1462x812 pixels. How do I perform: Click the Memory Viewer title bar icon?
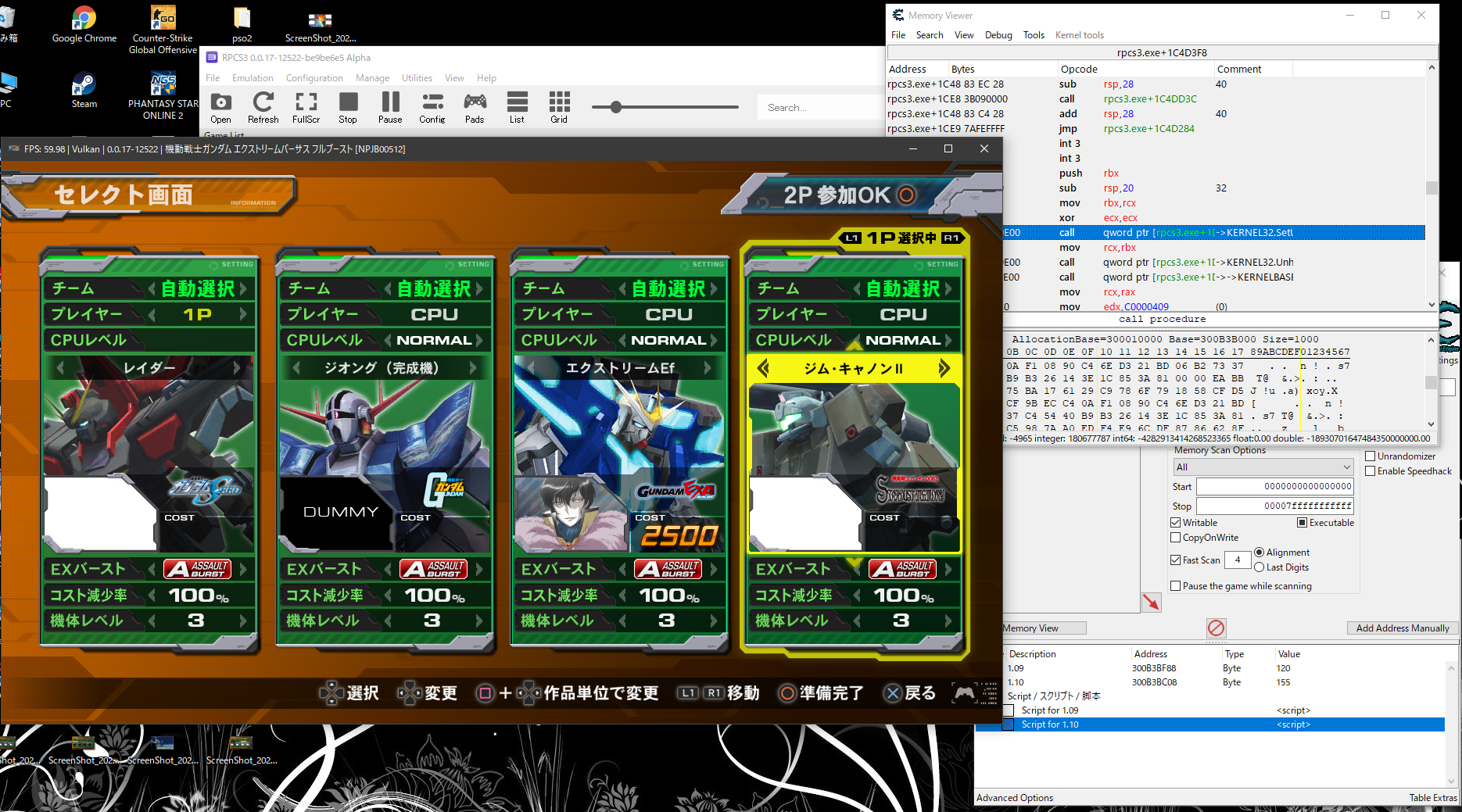coord(898,15)
